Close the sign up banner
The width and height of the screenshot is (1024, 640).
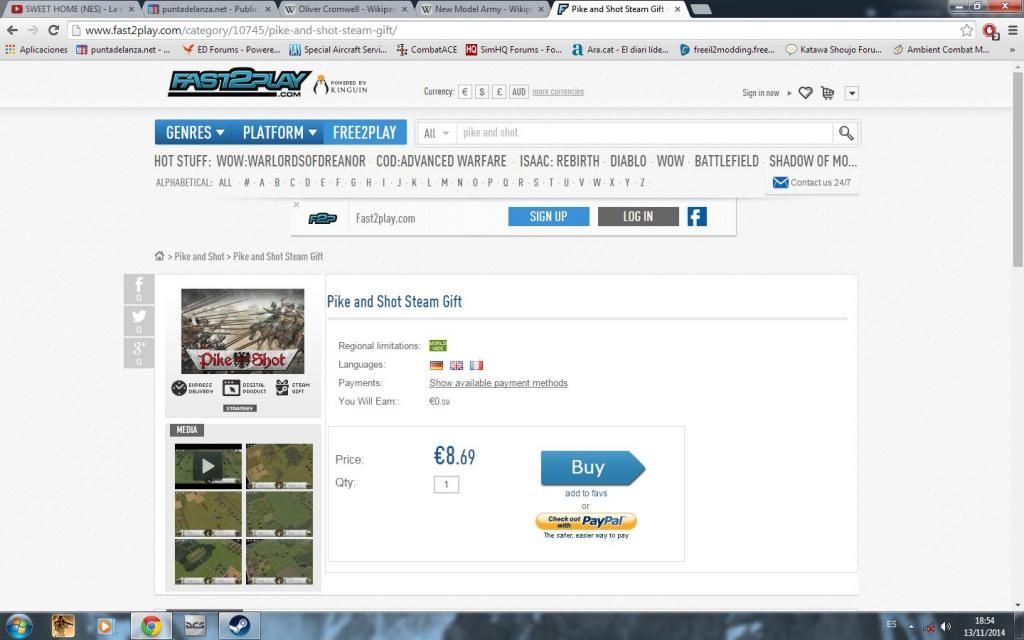coord(296,204)
